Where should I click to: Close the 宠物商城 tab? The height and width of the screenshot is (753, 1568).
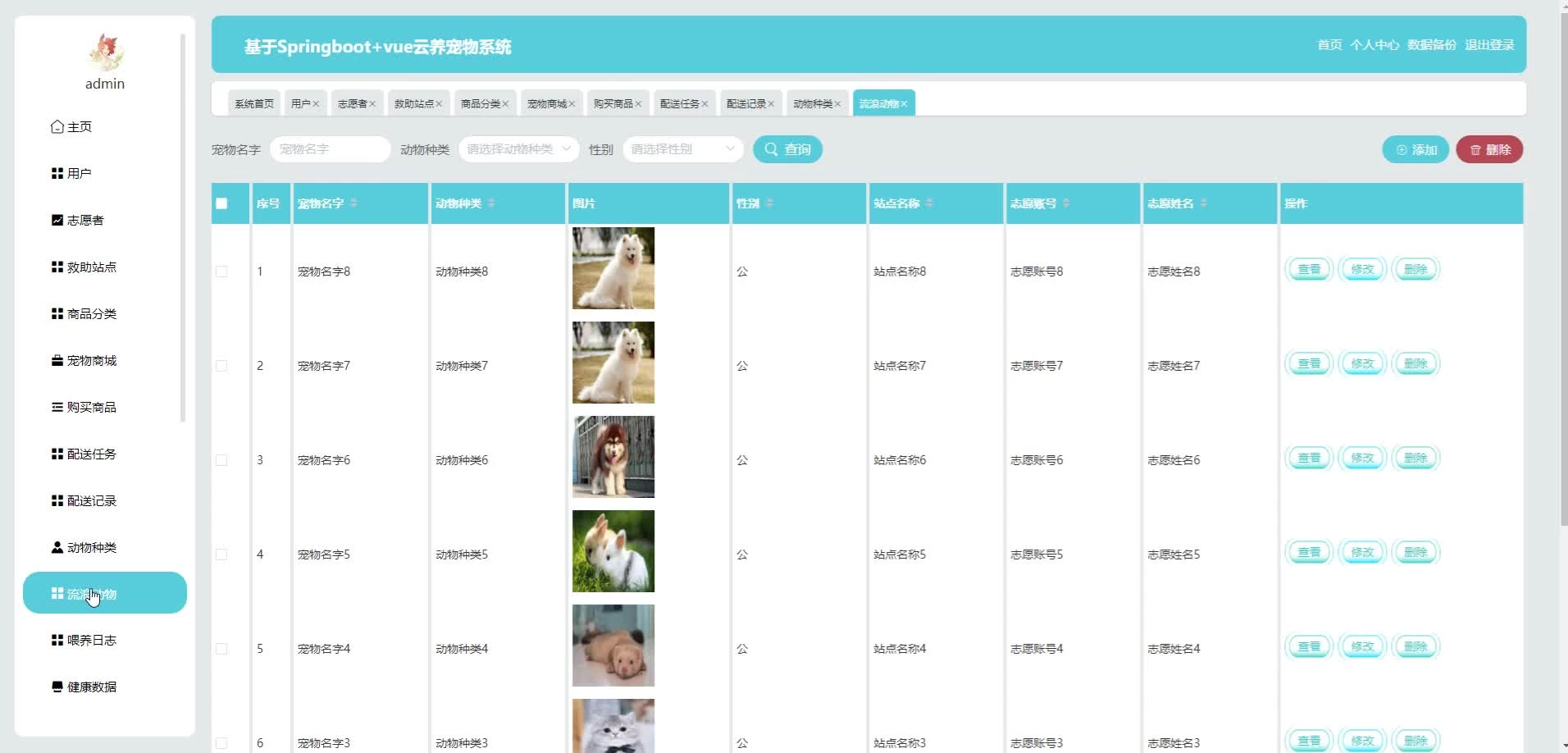coord(572,104)
